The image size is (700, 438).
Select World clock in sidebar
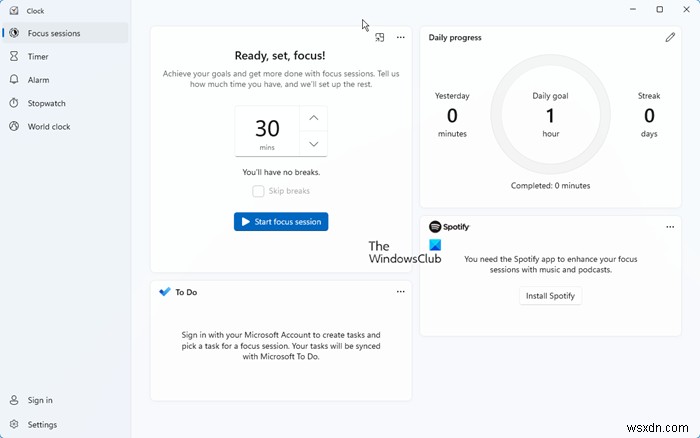click(47, 127)
